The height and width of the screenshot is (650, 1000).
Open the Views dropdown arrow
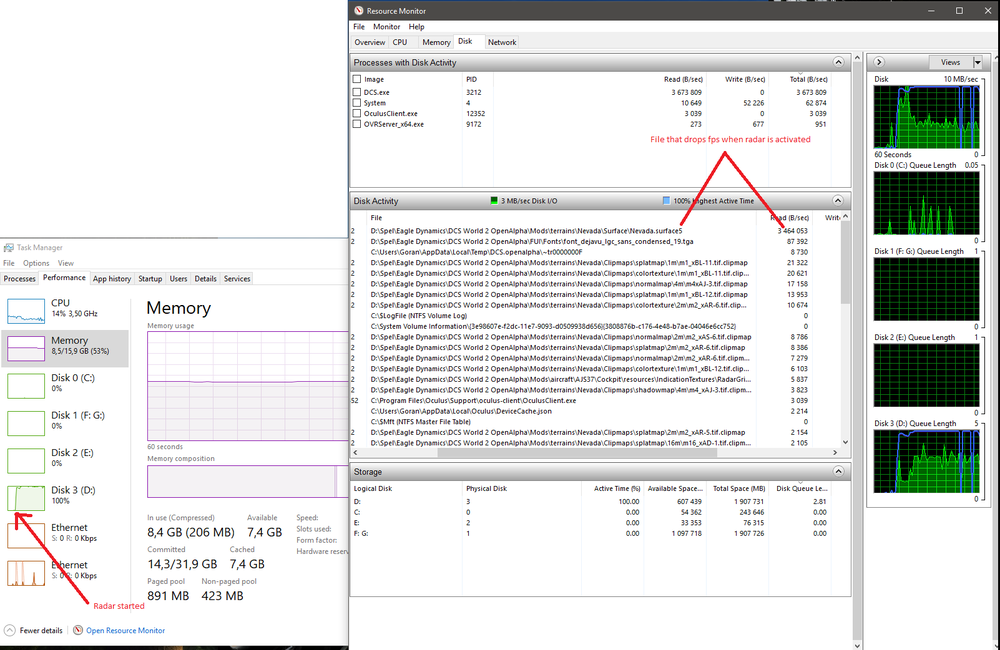click(x=978, y=62)
